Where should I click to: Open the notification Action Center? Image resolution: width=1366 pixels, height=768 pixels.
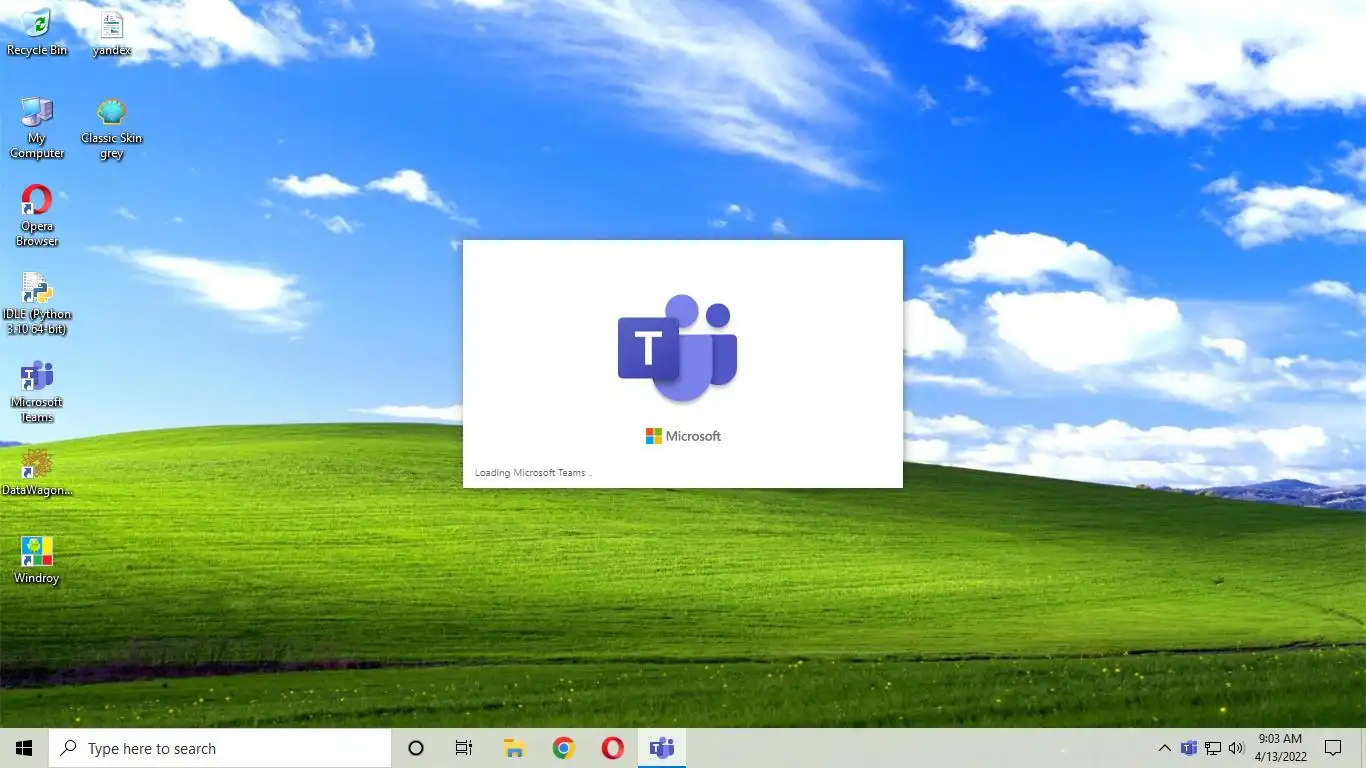1333,748
